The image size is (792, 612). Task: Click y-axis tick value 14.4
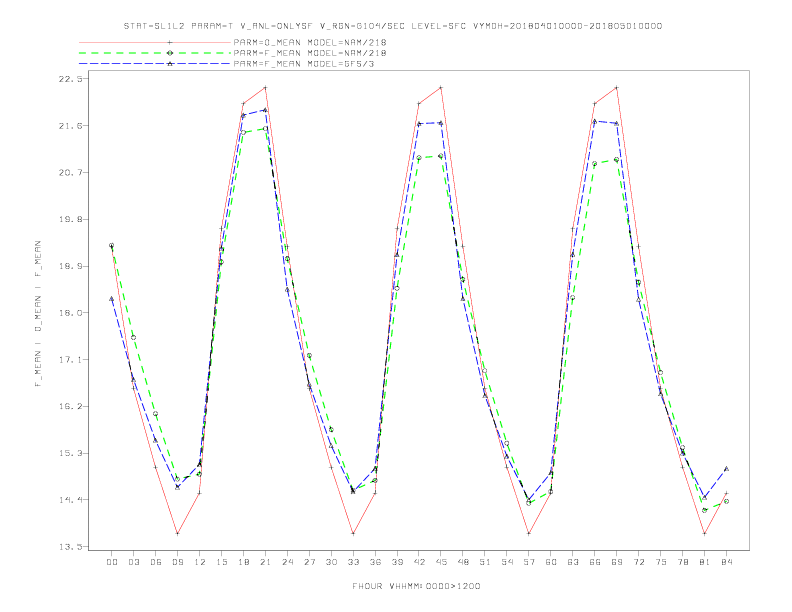point(70,500)
